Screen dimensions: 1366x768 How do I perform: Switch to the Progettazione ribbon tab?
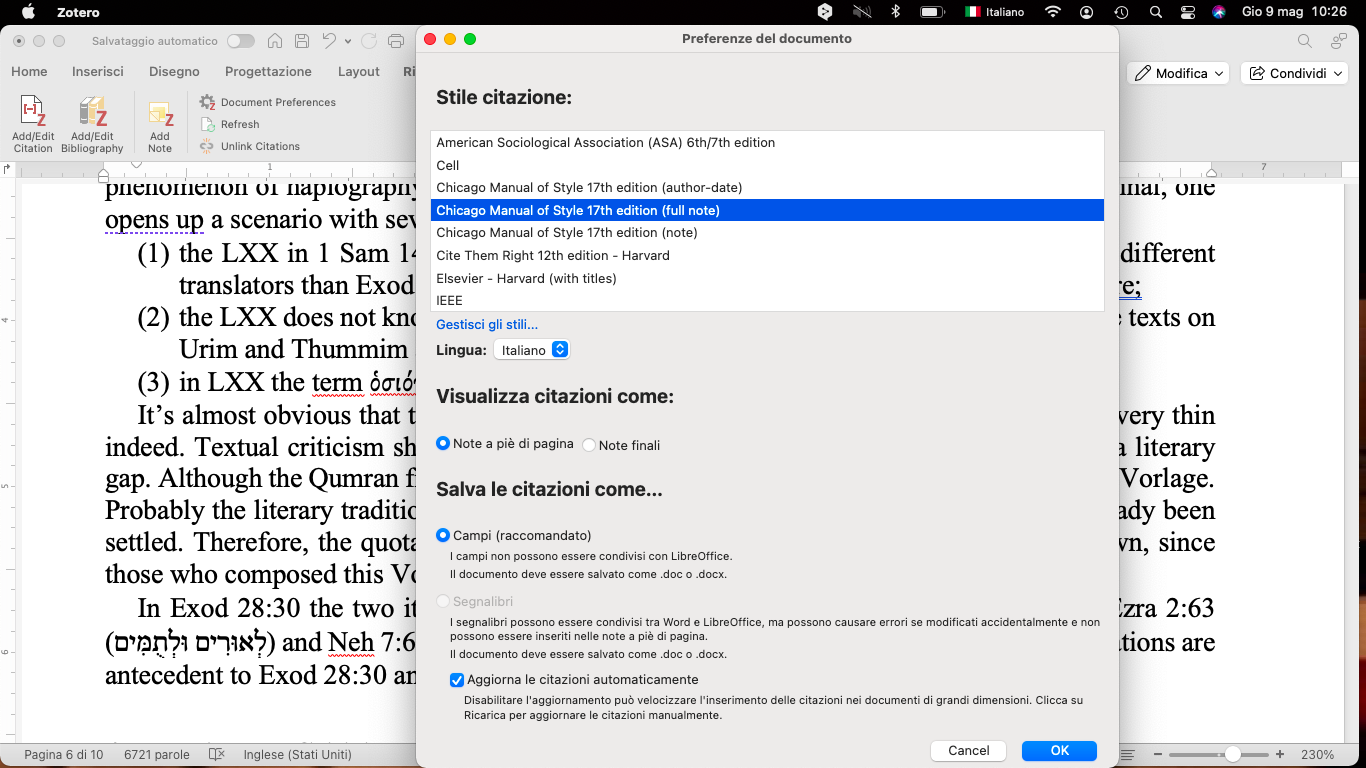[x=268, y=71]
